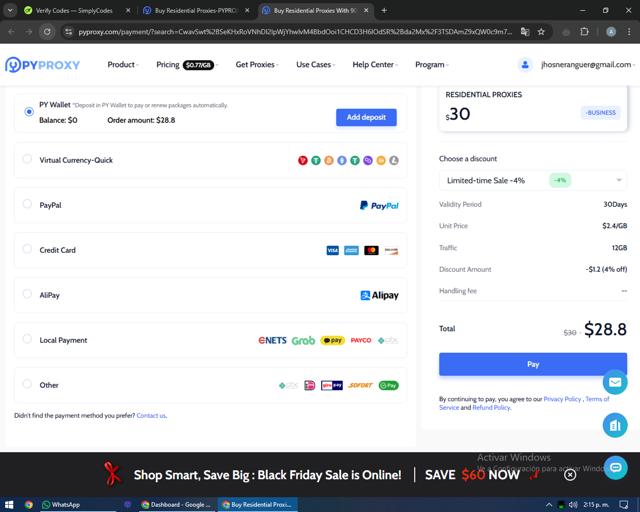Click the taskbar volume speaker icon

[x=573, y=505]
